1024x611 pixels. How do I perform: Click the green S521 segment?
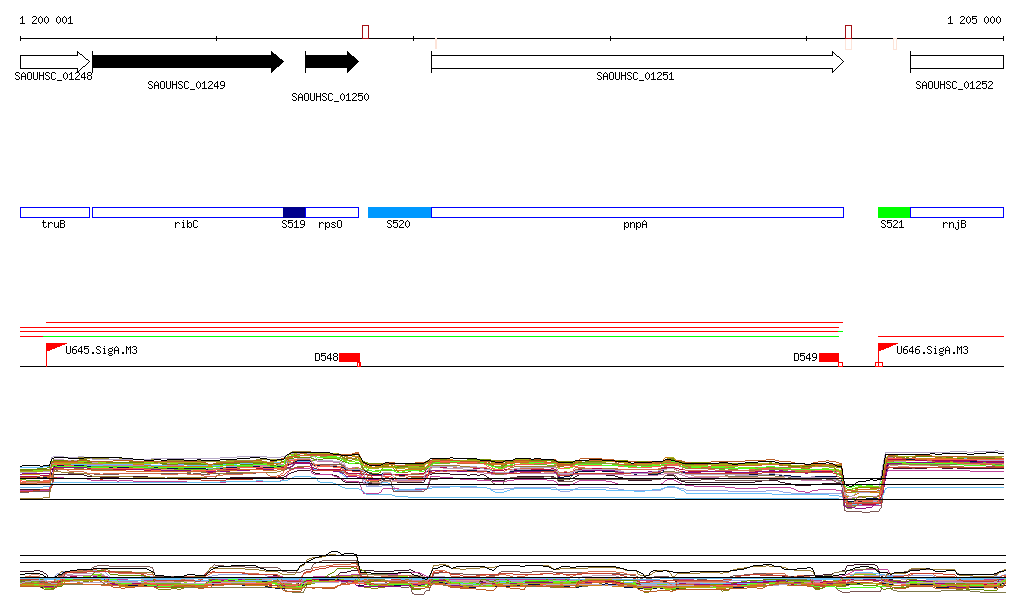click(x=894, y=212)
